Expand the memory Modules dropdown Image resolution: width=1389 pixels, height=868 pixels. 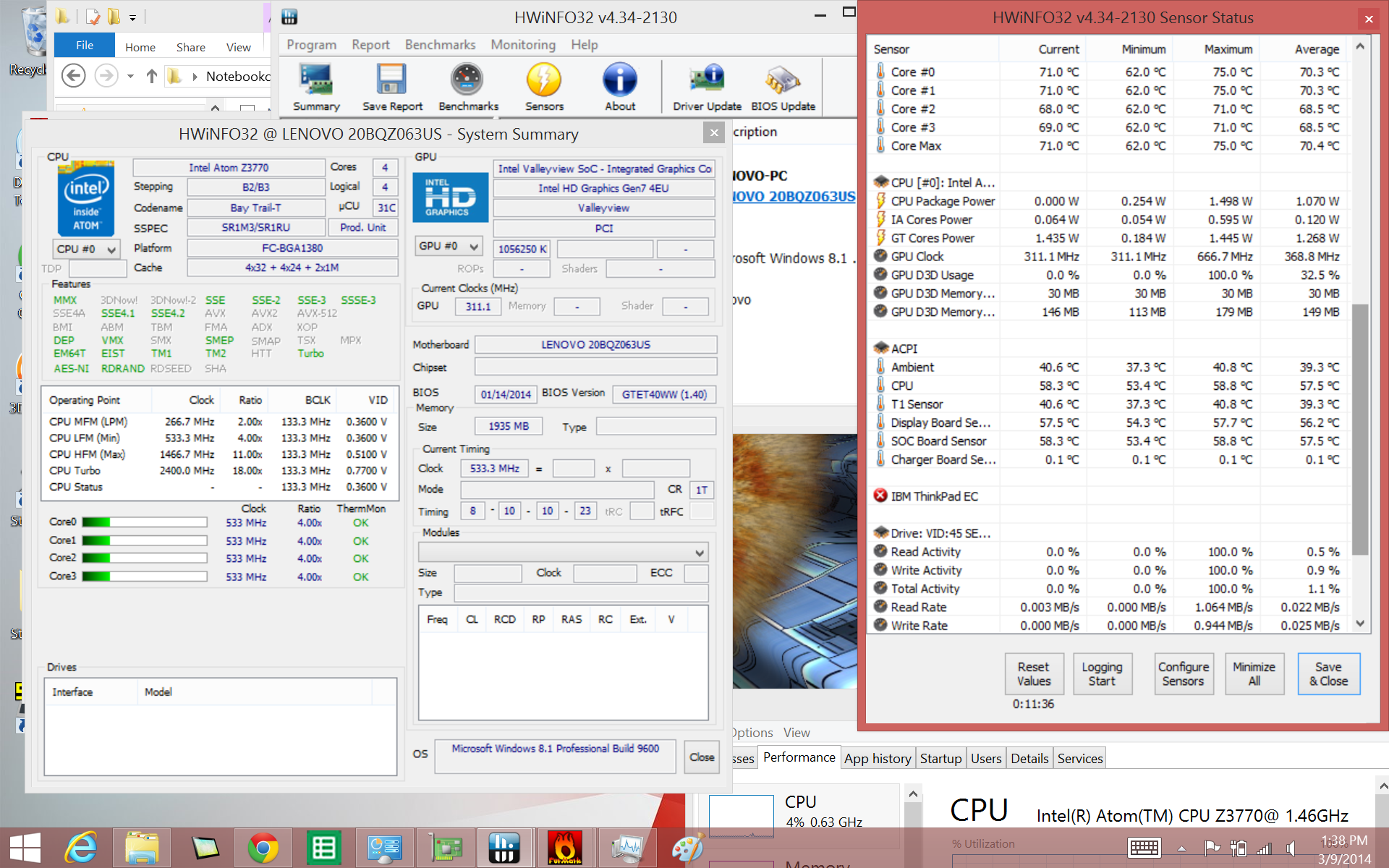[563, 553]
